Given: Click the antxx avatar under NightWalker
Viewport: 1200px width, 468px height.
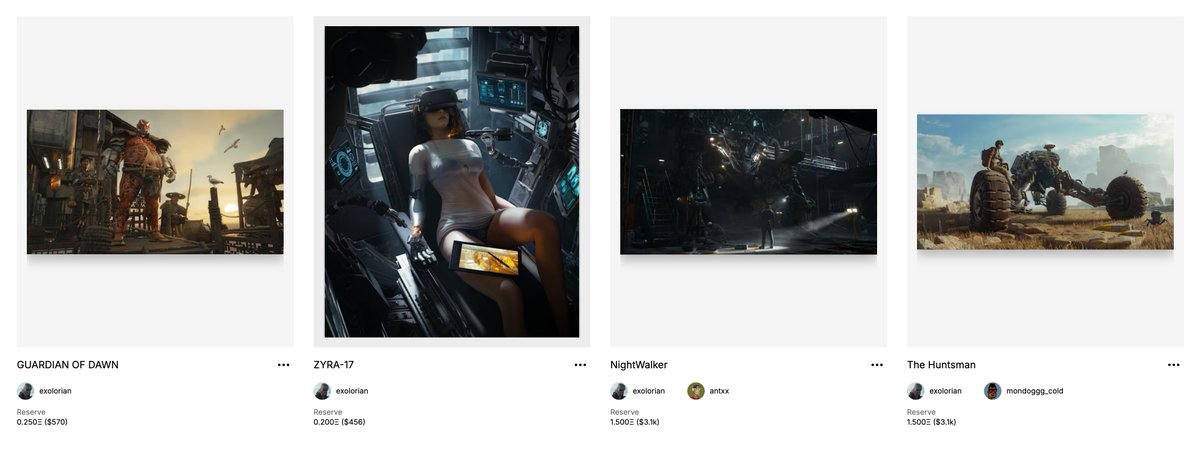Looking at the screenshot, I should [x=696, y=391].
